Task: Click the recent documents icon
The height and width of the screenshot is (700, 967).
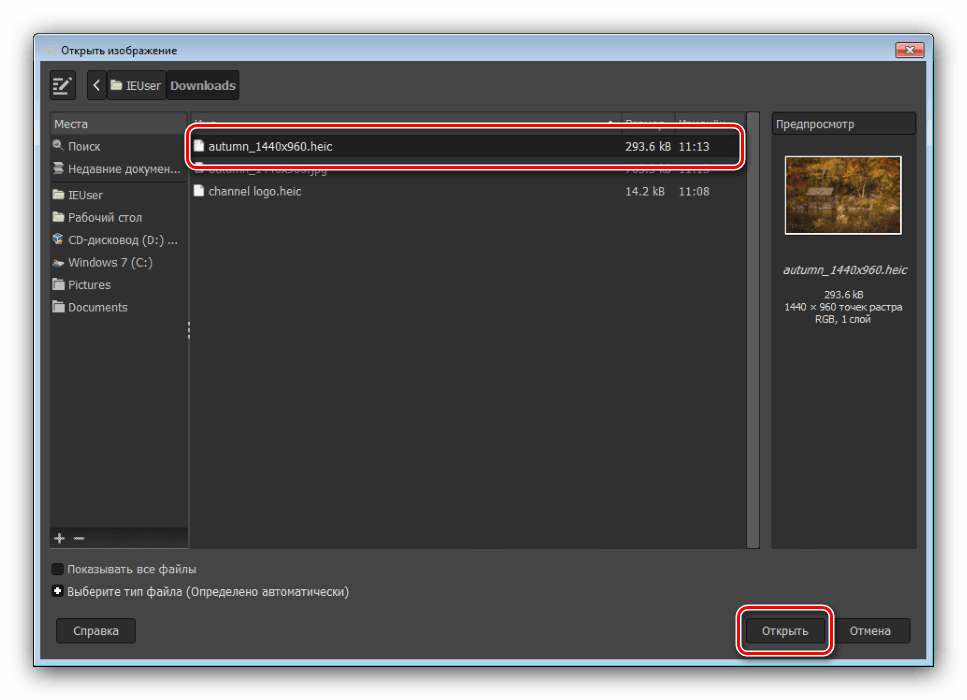Action: tap(58, 168)
